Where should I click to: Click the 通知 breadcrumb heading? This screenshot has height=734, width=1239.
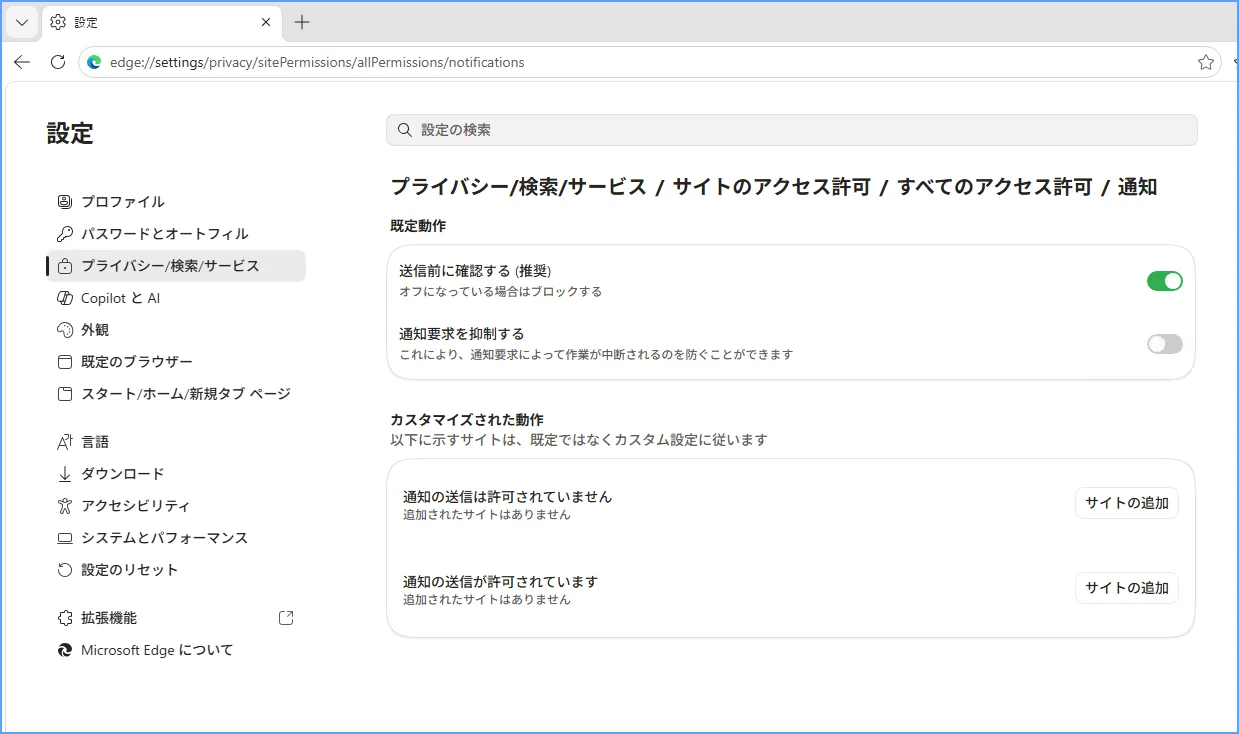pos(1137,187)
